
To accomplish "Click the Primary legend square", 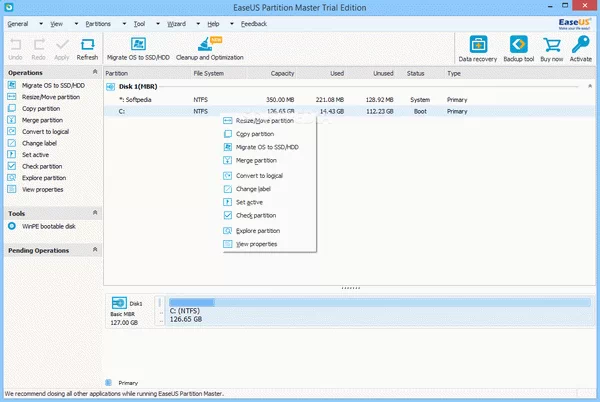I will click(x=109, y=382).
